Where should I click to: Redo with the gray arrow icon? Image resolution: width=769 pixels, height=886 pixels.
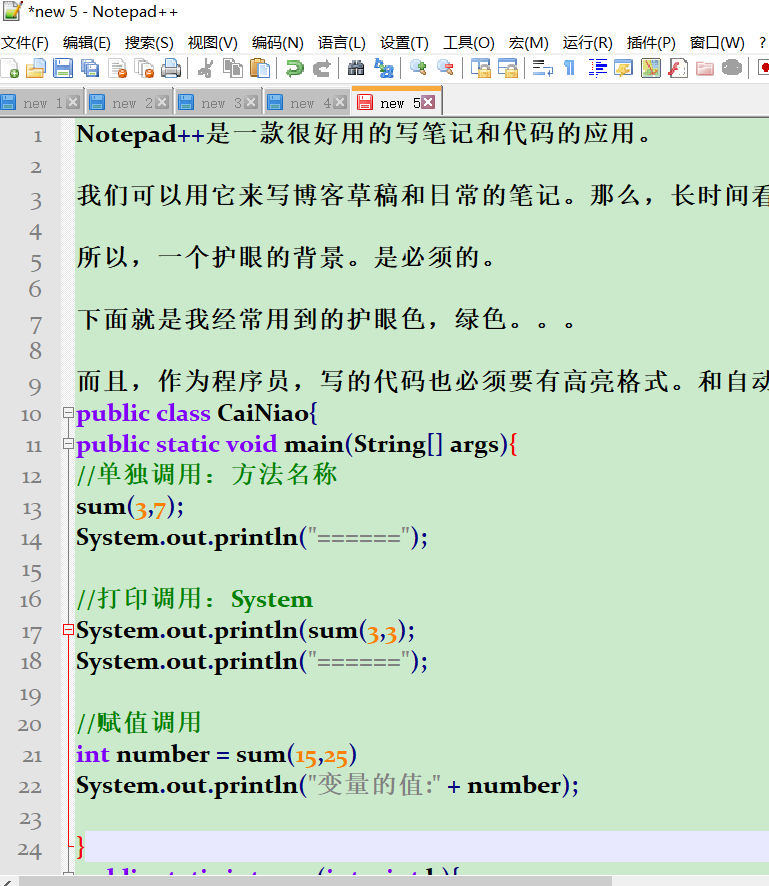click(x=321, y=68)
